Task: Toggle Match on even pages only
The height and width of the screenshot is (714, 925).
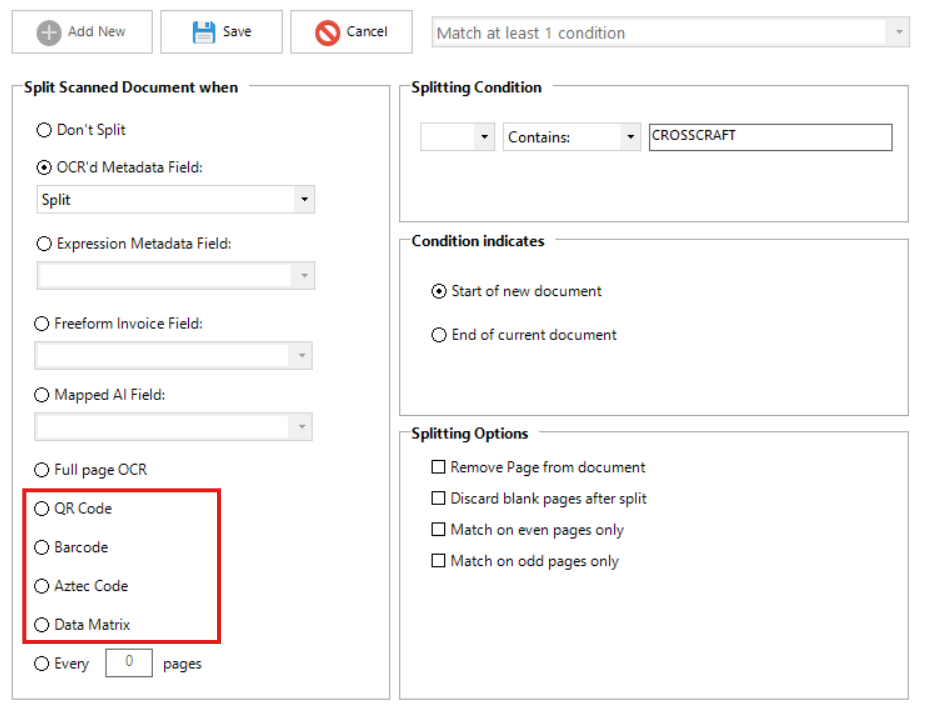Action: 438,530
